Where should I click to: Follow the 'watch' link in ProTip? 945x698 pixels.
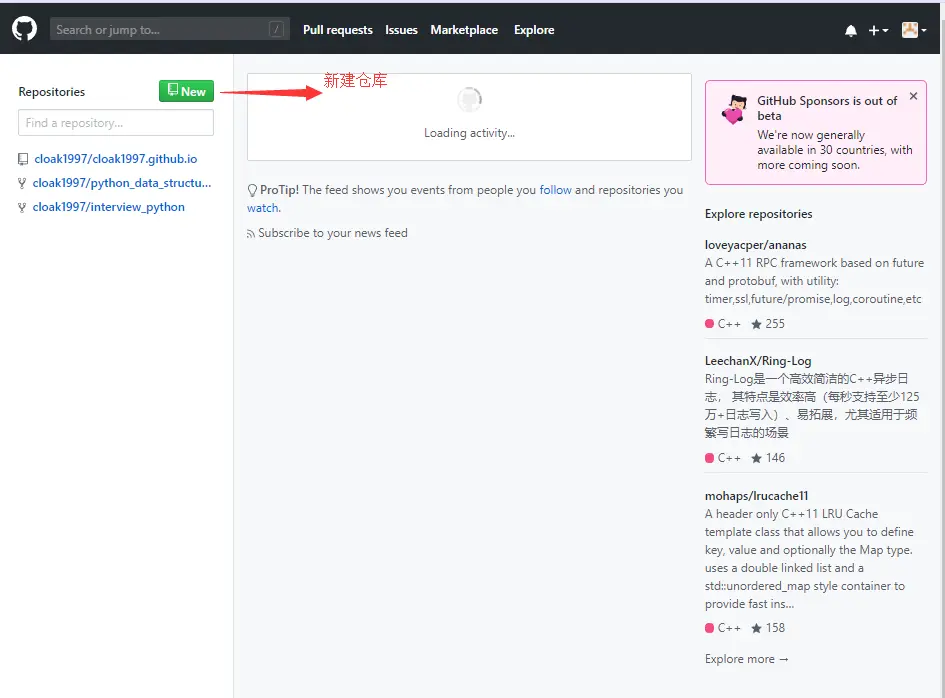263,208
